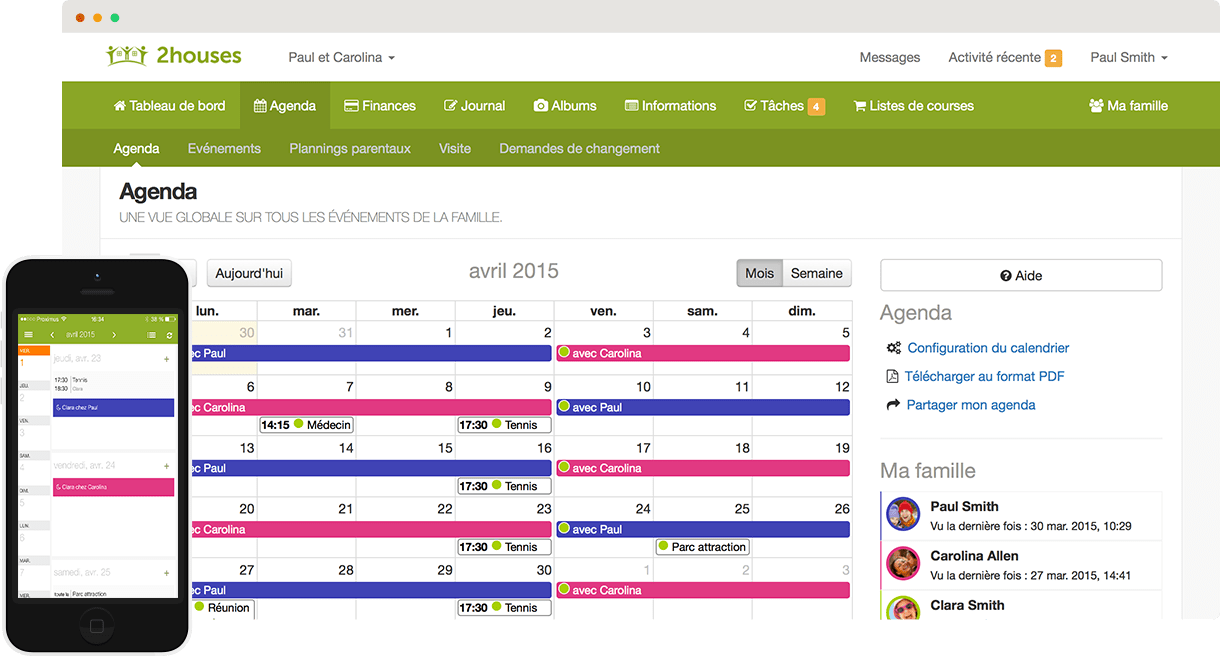Open the Tableau de bord home icon
This screenshot has height=656, width=1220.
click(120, 106)
